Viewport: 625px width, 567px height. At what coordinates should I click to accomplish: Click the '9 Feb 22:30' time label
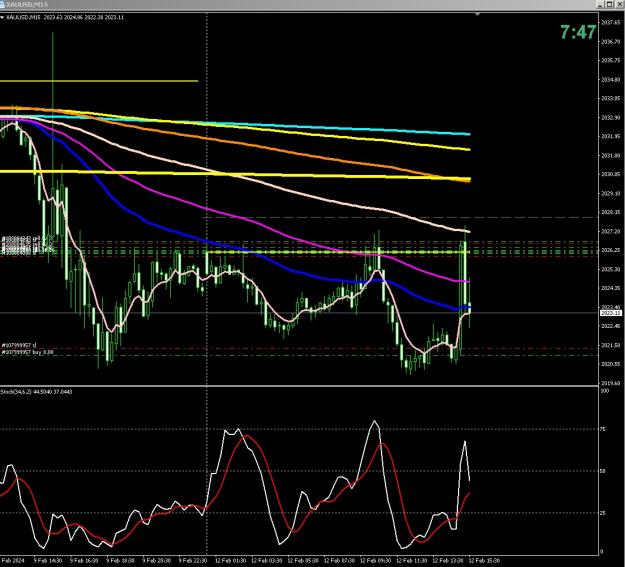coord(193,561)
